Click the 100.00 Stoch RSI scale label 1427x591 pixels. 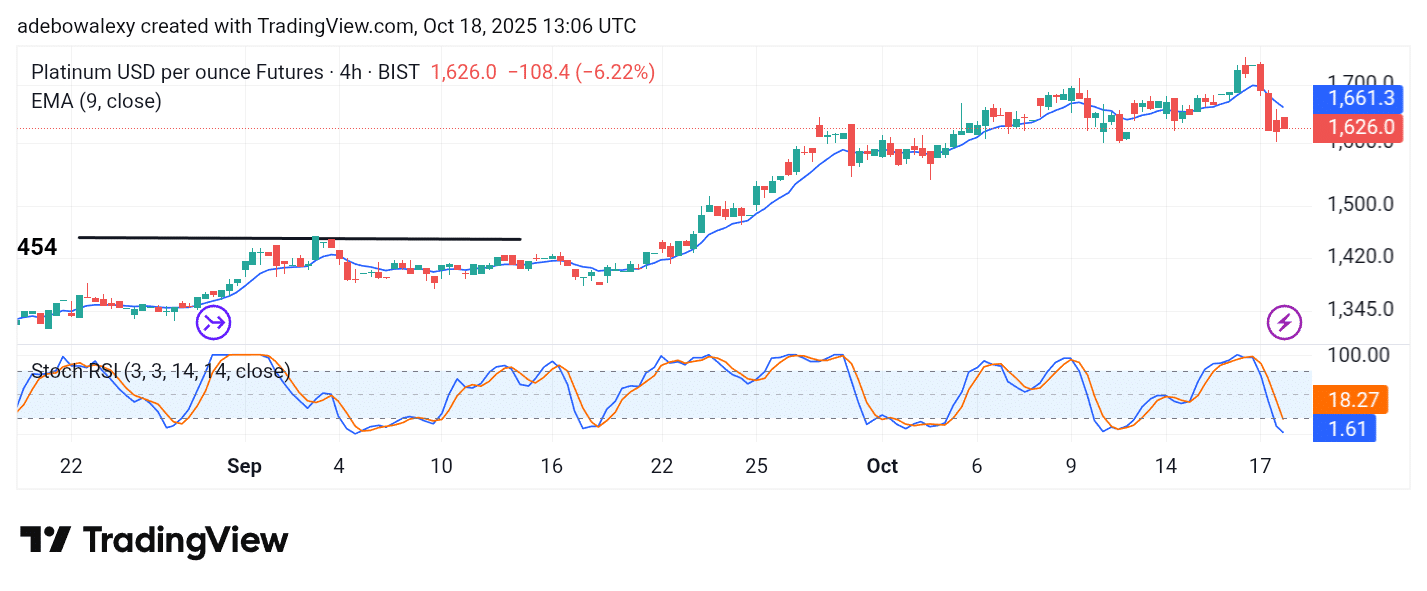tap(1357, 355)
